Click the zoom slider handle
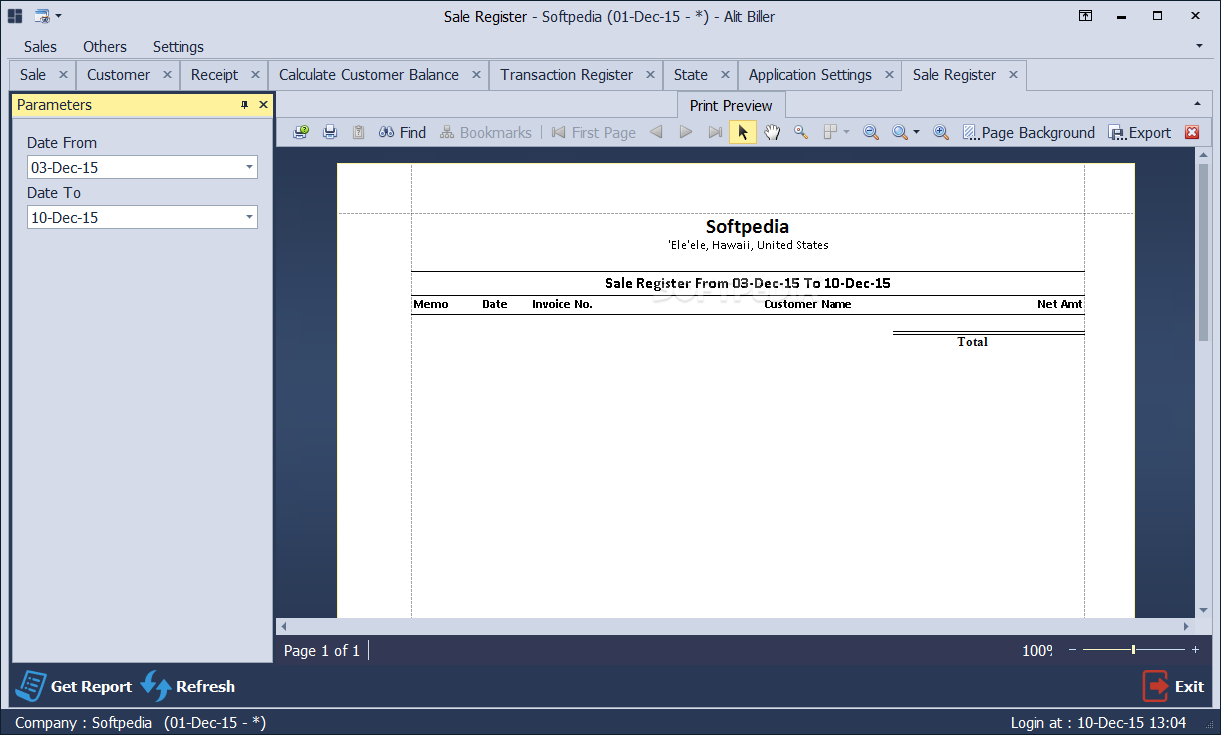The height and width of the screenshot is (735, 1221). pyautogui.click(x=1133, y=650)
